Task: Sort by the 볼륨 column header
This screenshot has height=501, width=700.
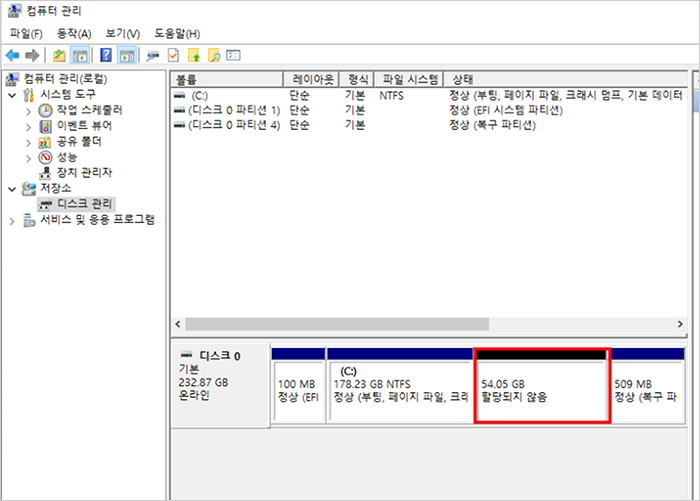Action: point(227,79)
